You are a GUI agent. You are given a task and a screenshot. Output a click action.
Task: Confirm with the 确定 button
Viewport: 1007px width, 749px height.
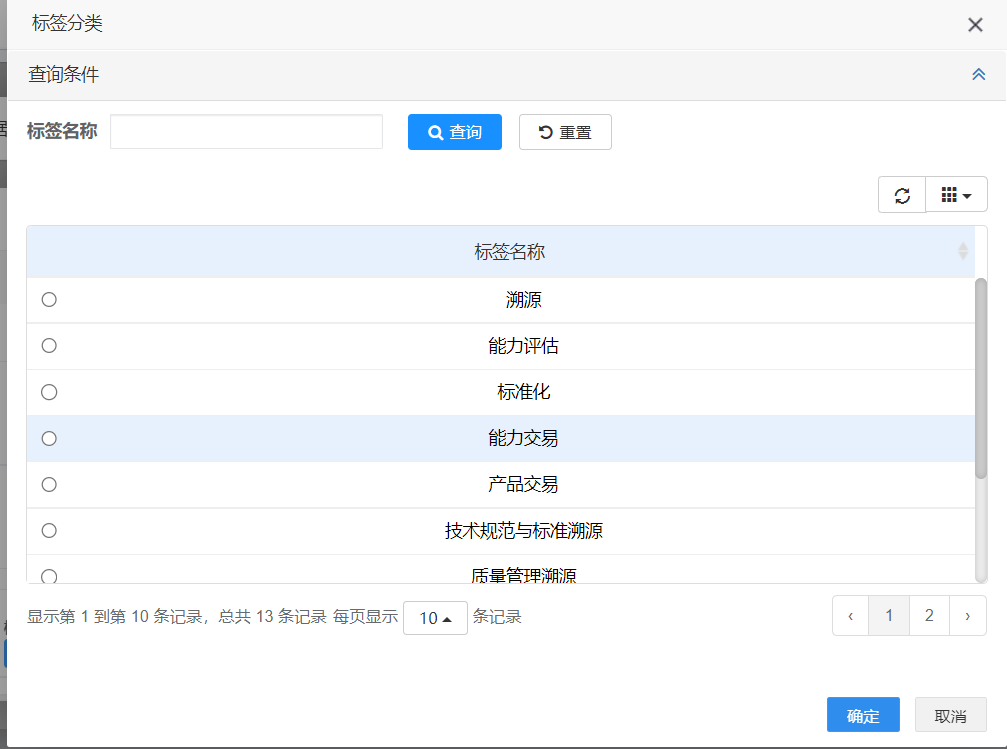(x=863, y=716)
